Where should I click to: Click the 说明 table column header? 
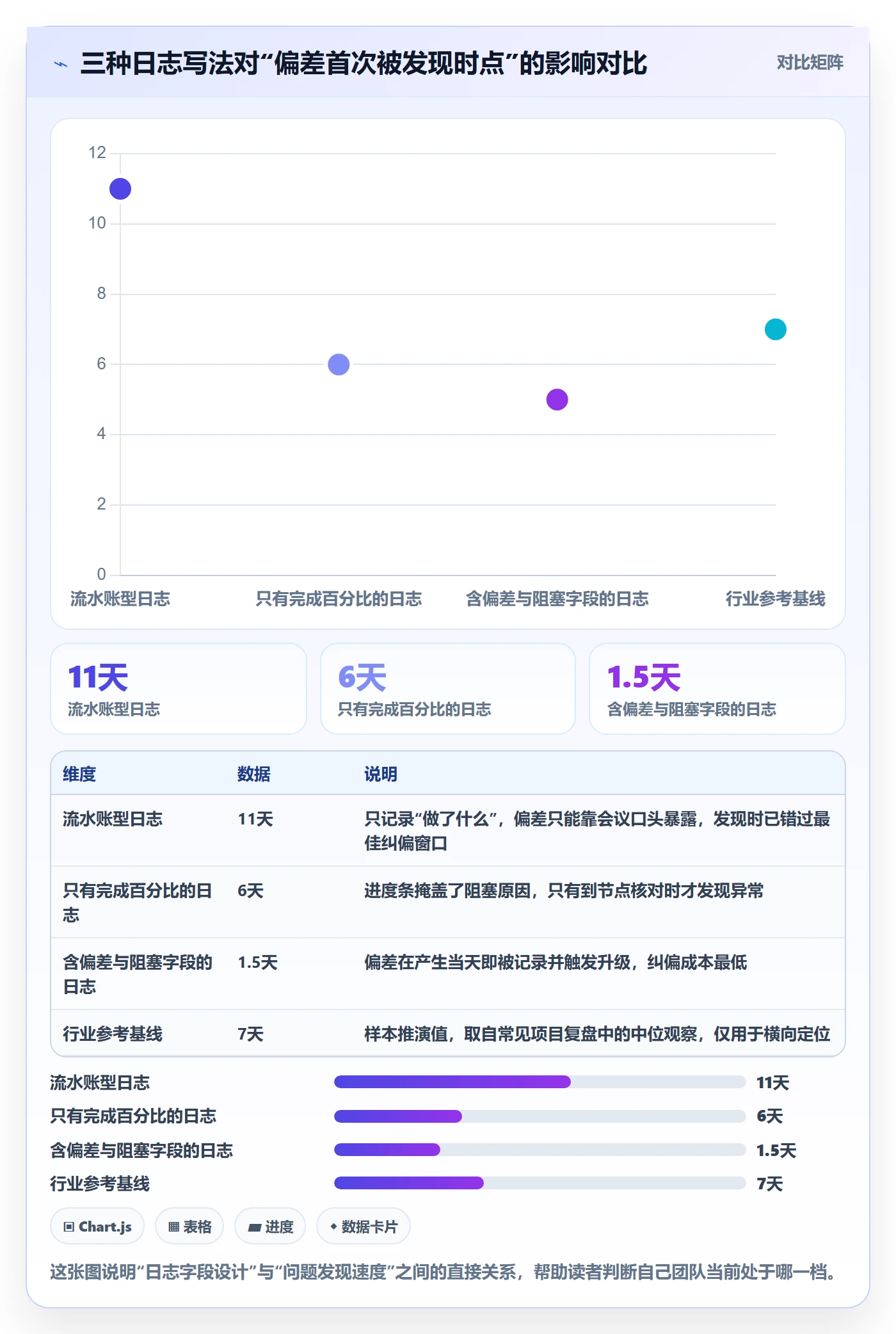click(x=381, y=774)
